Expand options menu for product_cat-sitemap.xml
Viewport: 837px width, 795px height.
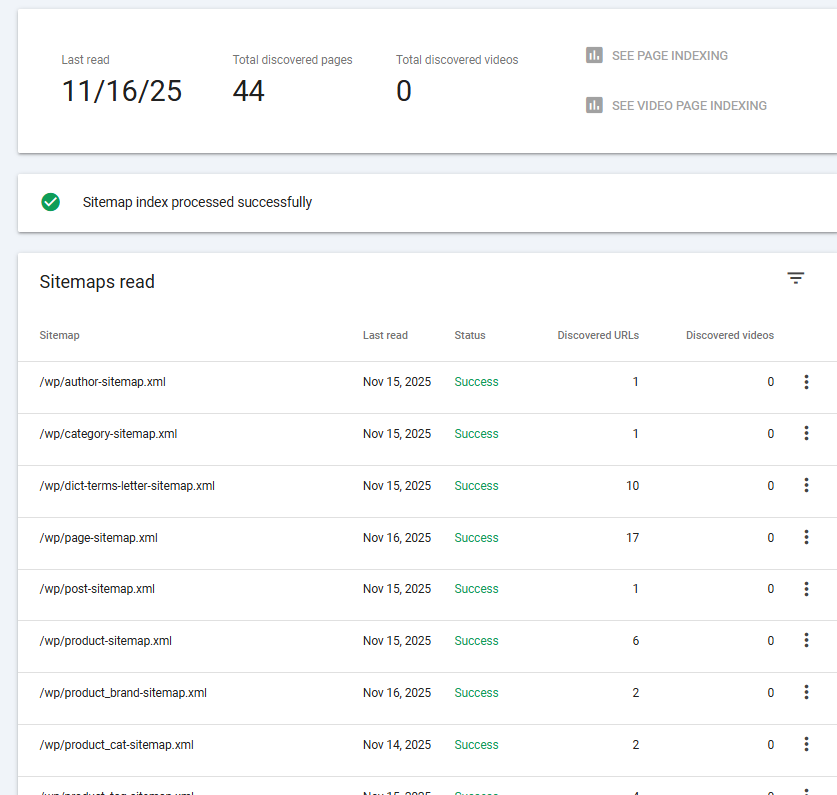[x=806, y=745]
